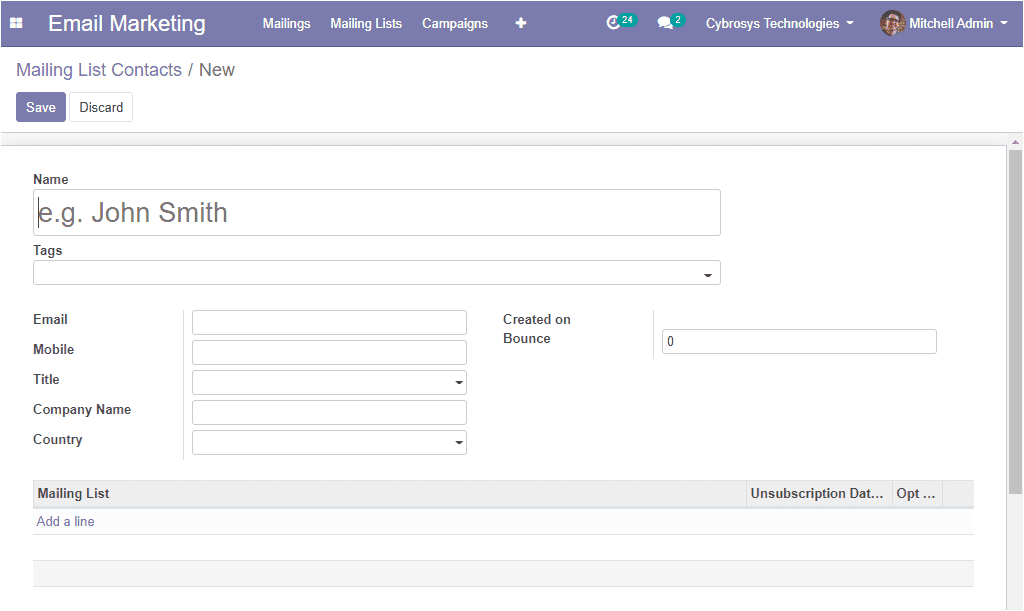Go back to Mailing List Contacts breadcrumb
Image resolution: width=1024 pixels, height=611 pixels.
tap(99, 70)
